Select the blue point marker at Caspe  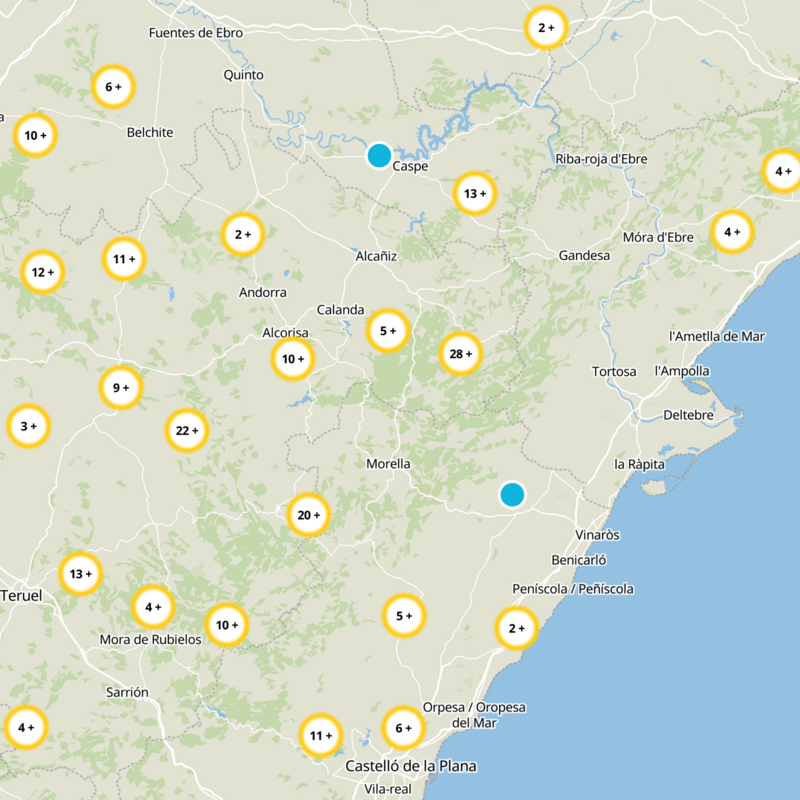click(x=379, y=156)
